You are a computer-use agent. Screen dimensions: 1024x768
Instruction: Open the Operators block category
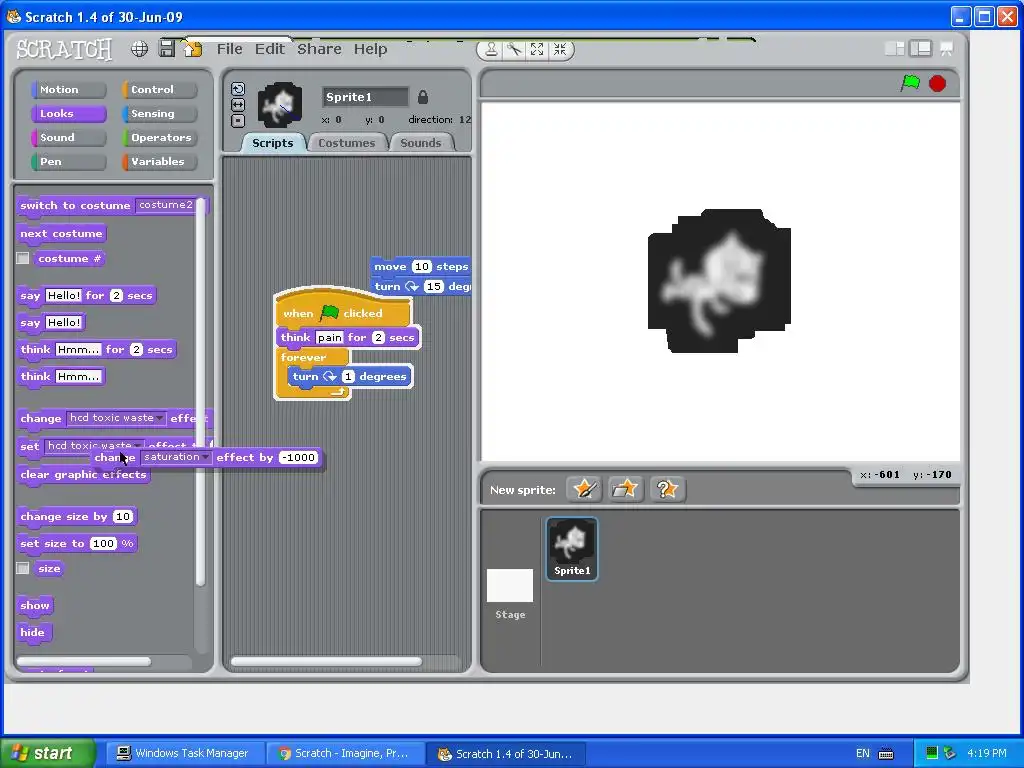tap(159, 138)
